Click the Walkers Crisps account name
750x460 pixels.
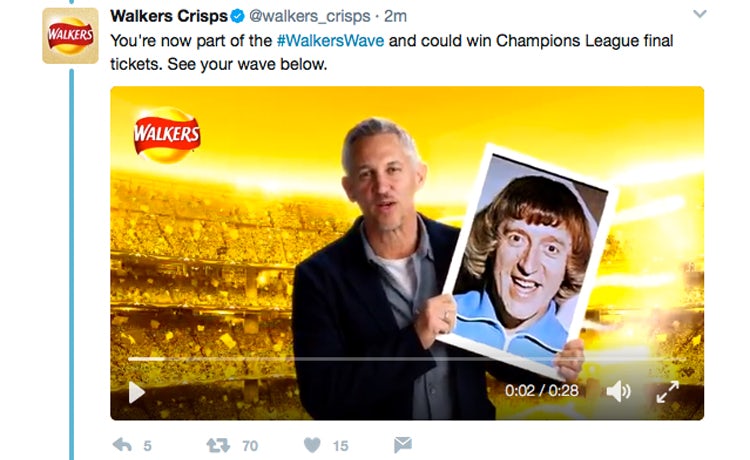click(x=169, y=16)
